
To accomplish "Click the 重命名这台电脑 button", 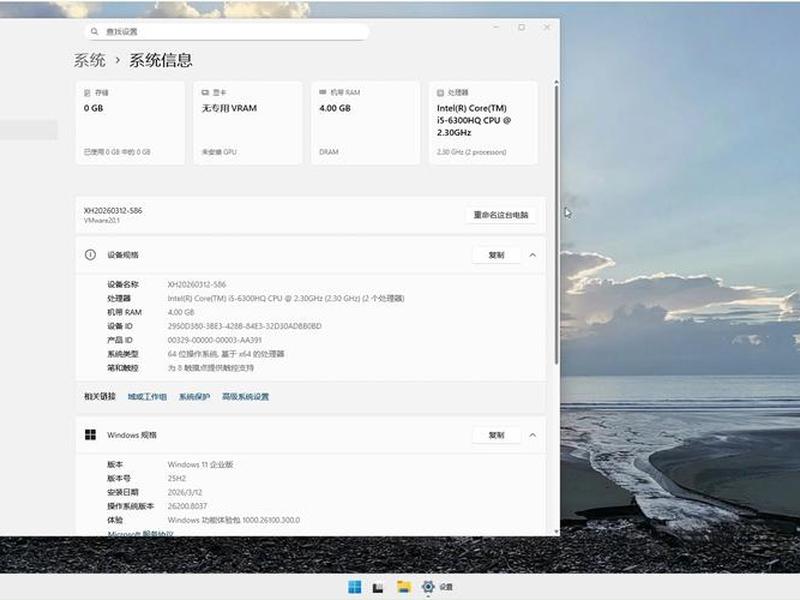I will (x=501, y=215).
